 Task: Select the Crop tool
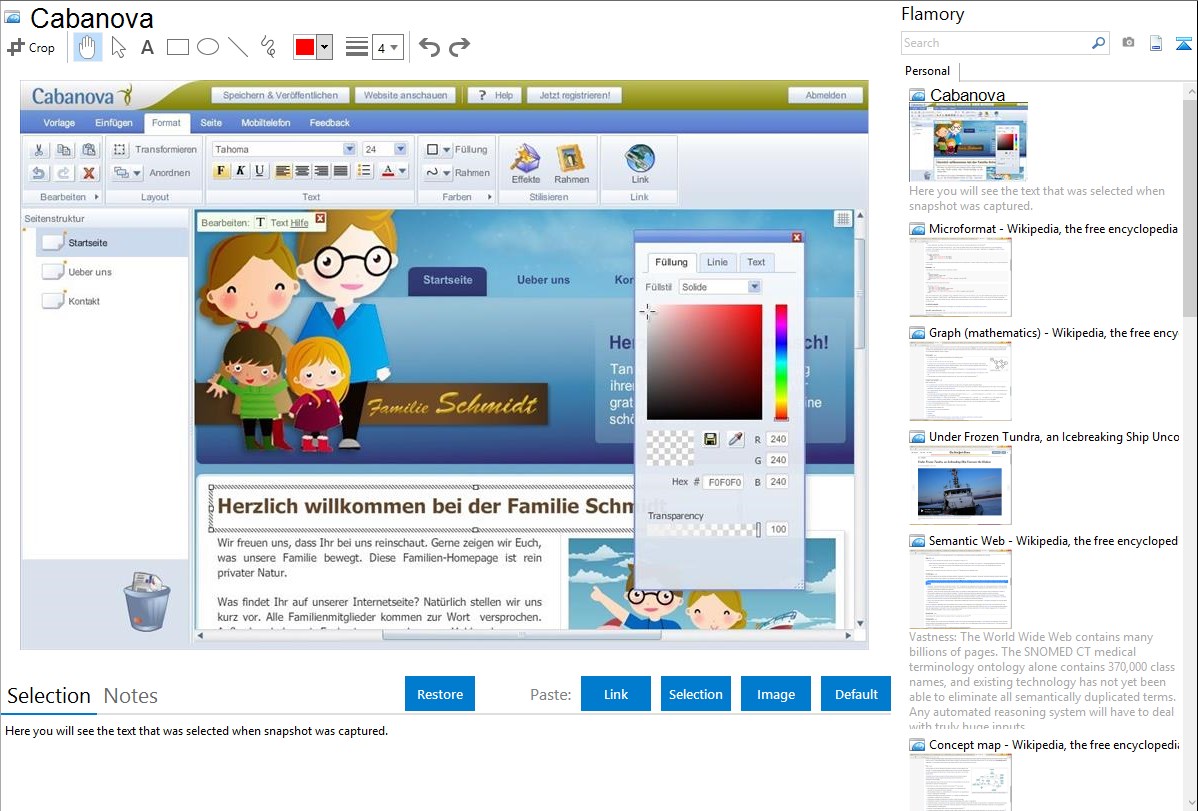pos(31,47)
